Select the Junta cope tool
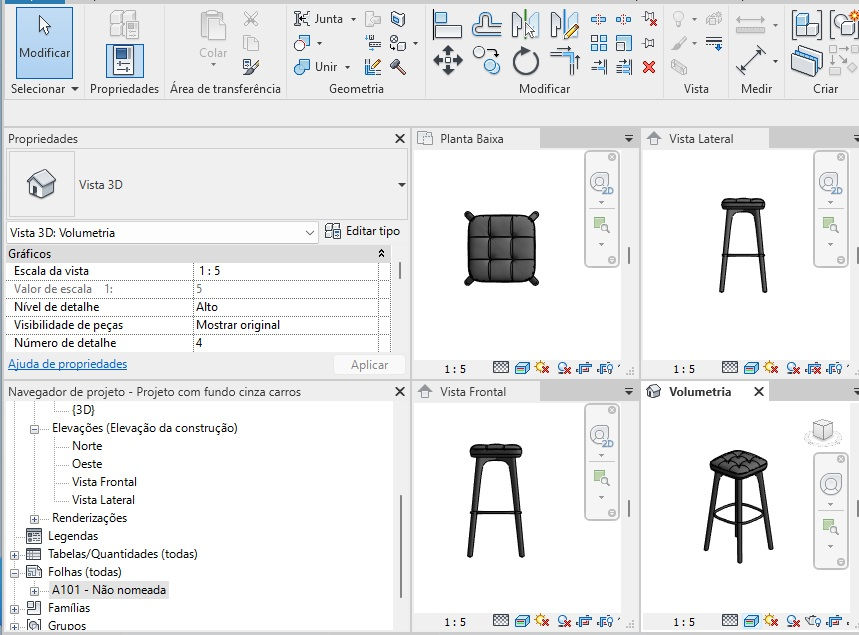 (318, 19)
